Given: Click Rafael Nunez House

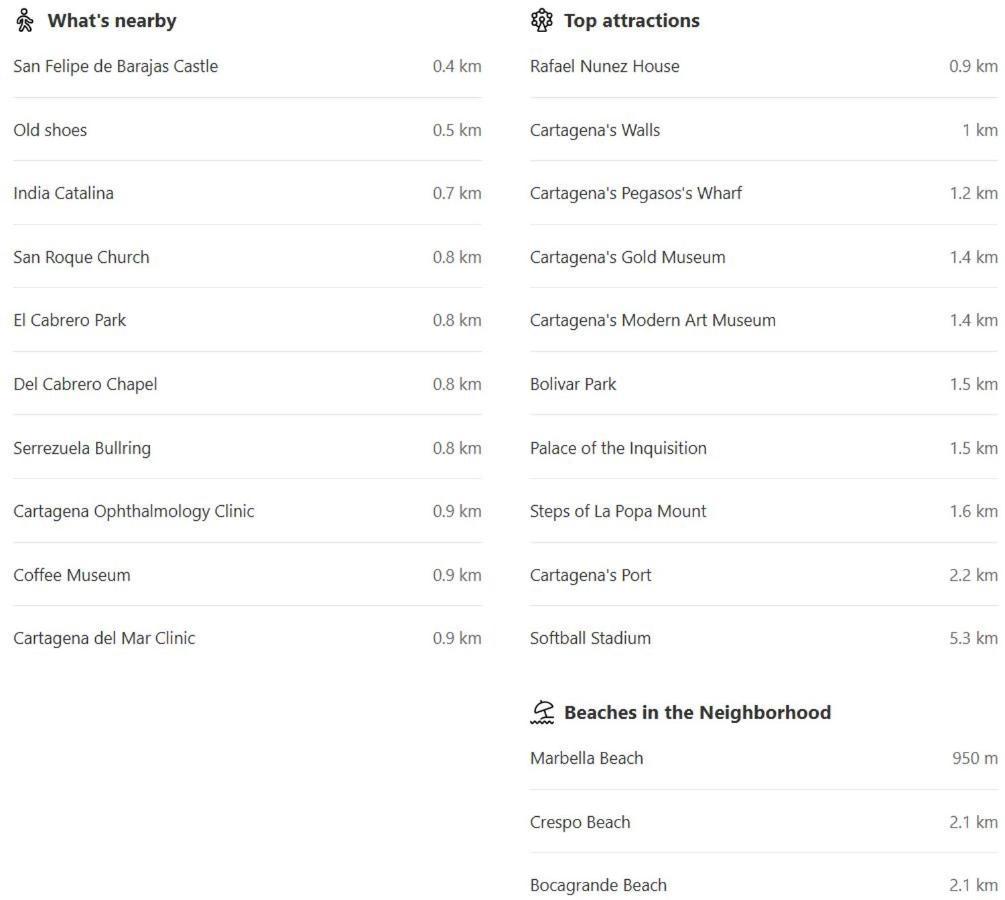Looking at the screenshot, I should (604, 66).
